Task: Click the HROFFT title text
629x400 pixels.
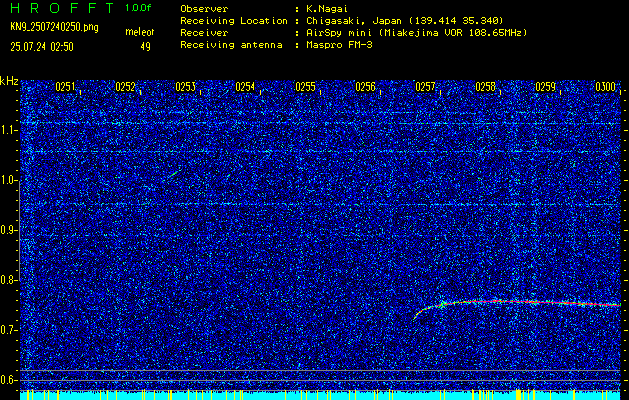Action: click(62, 8)
